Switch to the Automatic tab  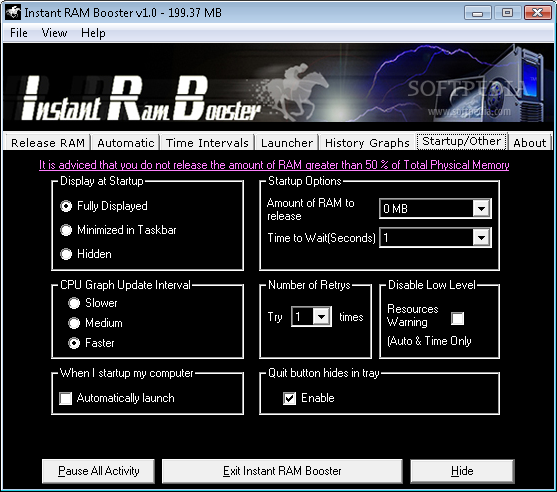[126, 143]
